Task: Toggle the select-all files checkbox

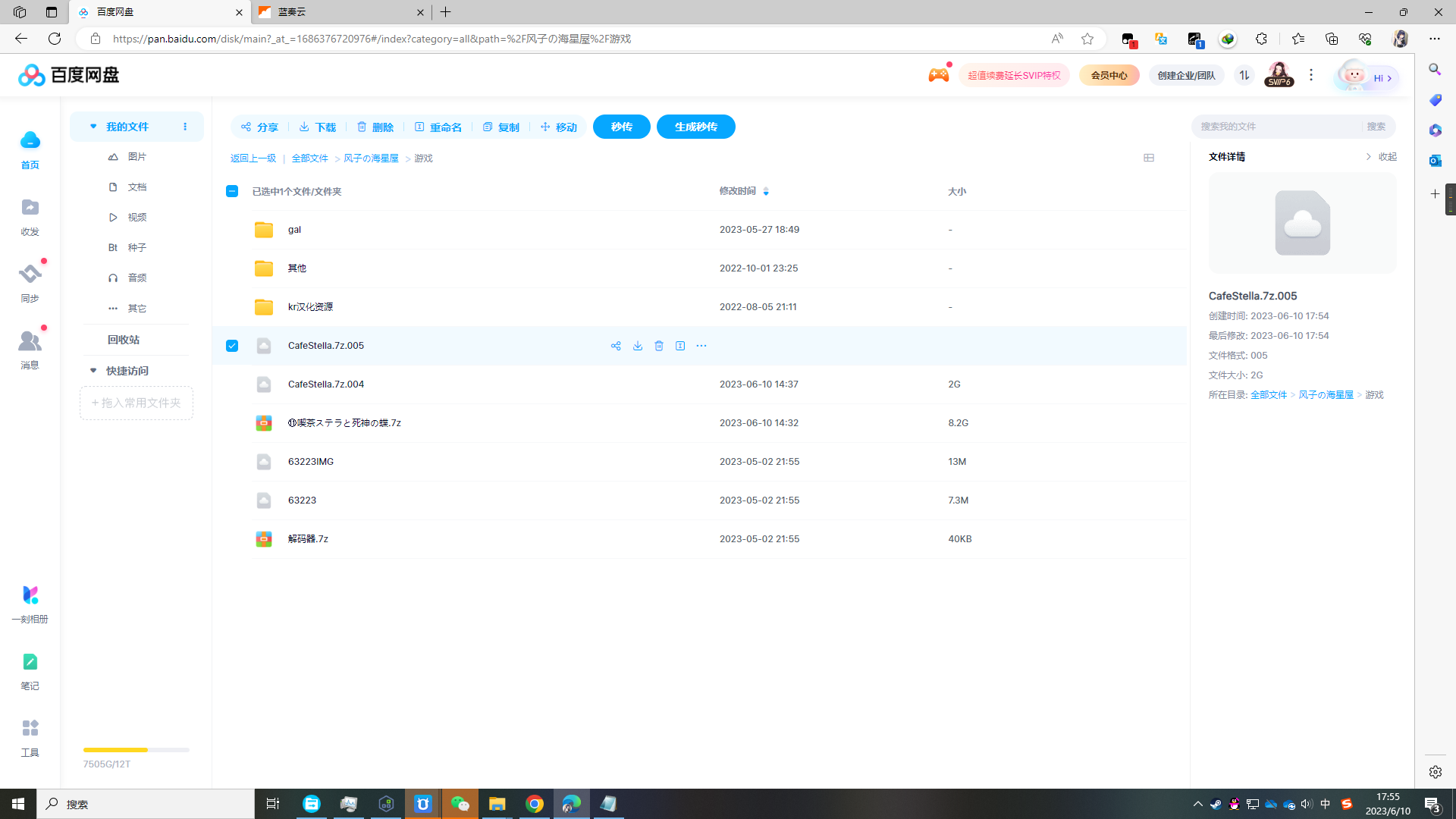Action: (232, 191)
